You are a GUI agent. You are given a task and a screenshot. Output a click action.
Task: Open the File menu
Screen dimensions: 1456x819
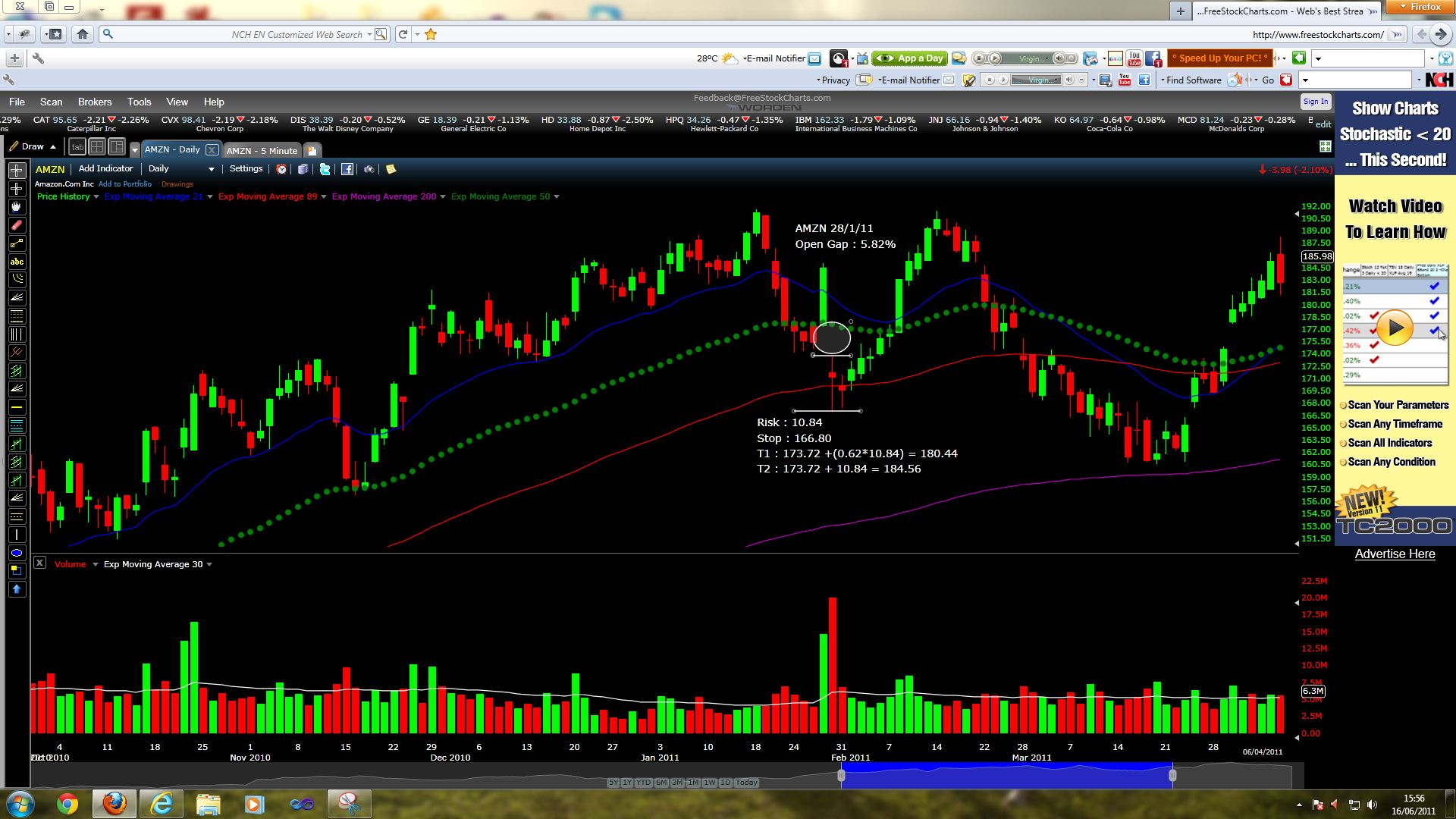coord(17,102)
